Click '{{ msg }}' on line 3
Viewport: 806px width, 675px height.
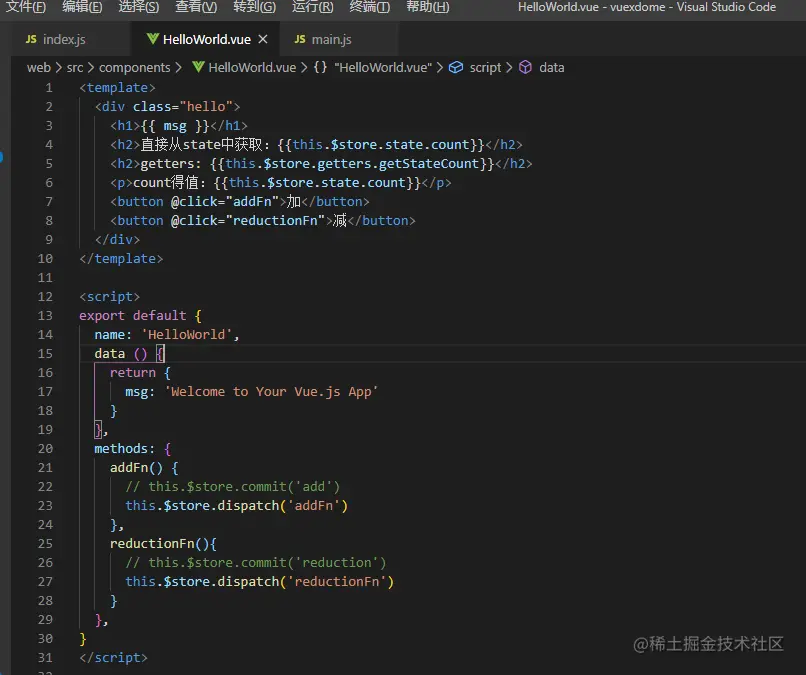[175, 126]
